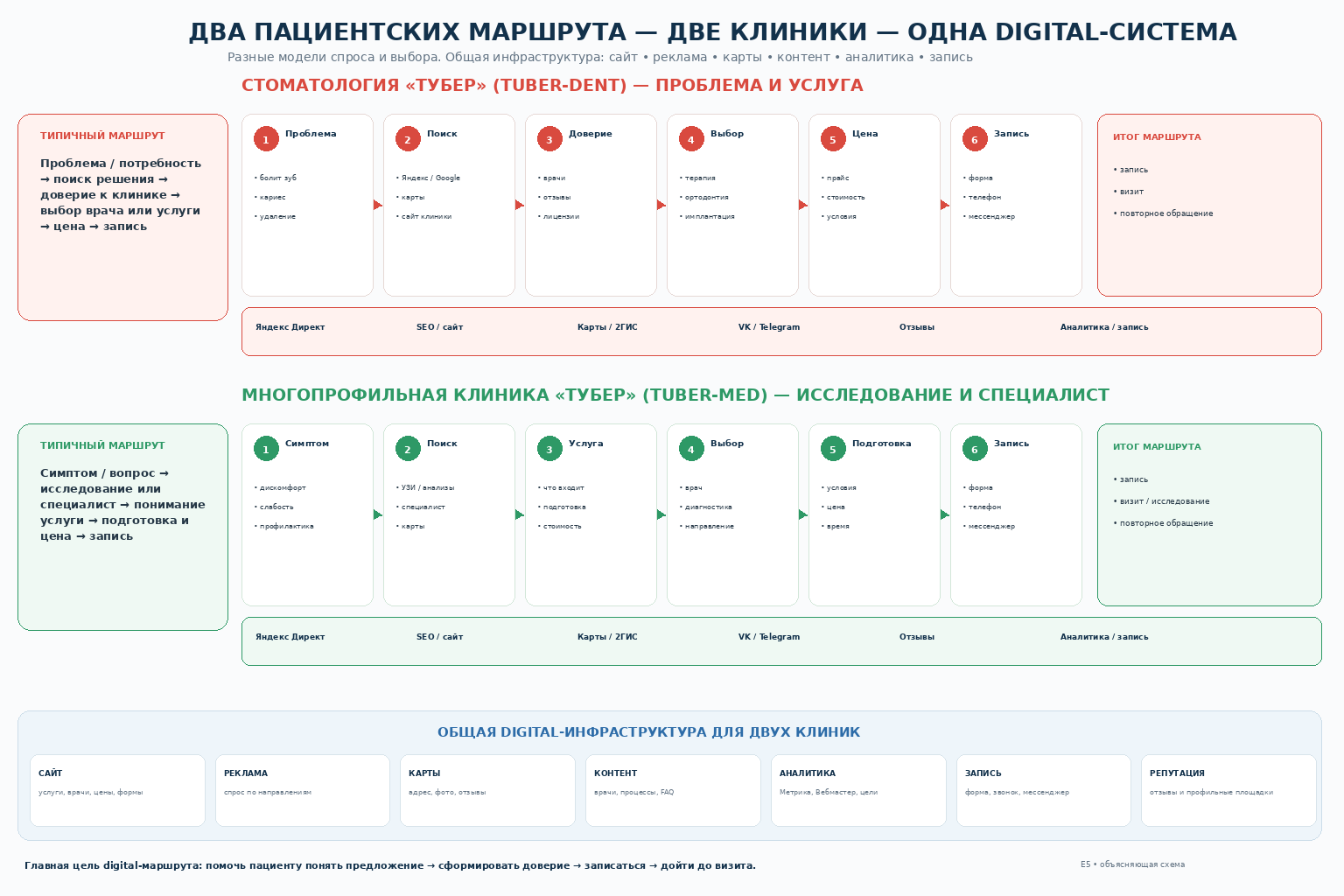Image resolution: width=1344 pixels, height=896 pixels.
Task: Click the 'кариес' bullet
Action: click(x=270, y=198)
